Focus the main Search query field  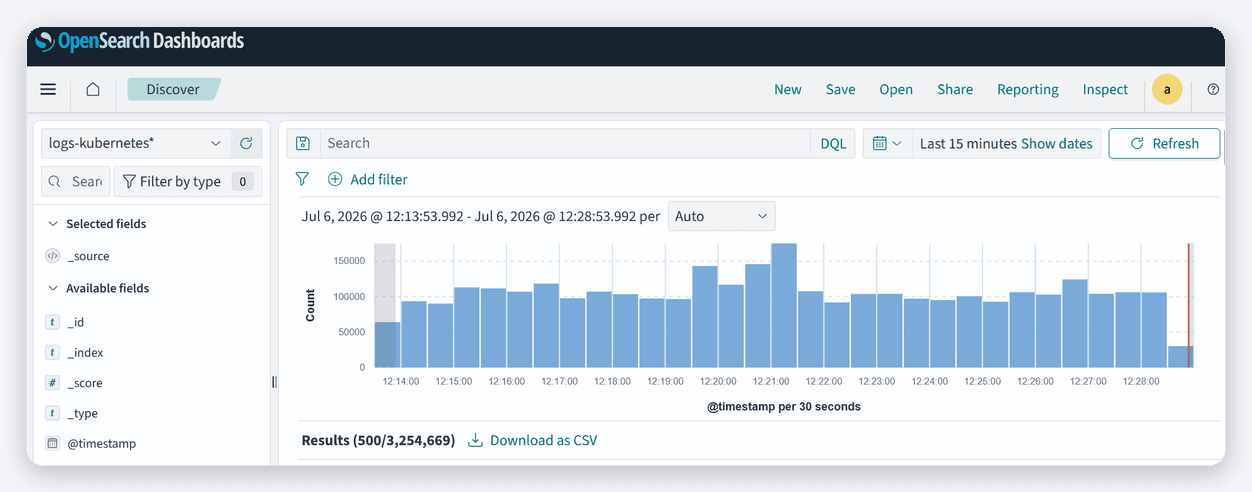[565, 143]
